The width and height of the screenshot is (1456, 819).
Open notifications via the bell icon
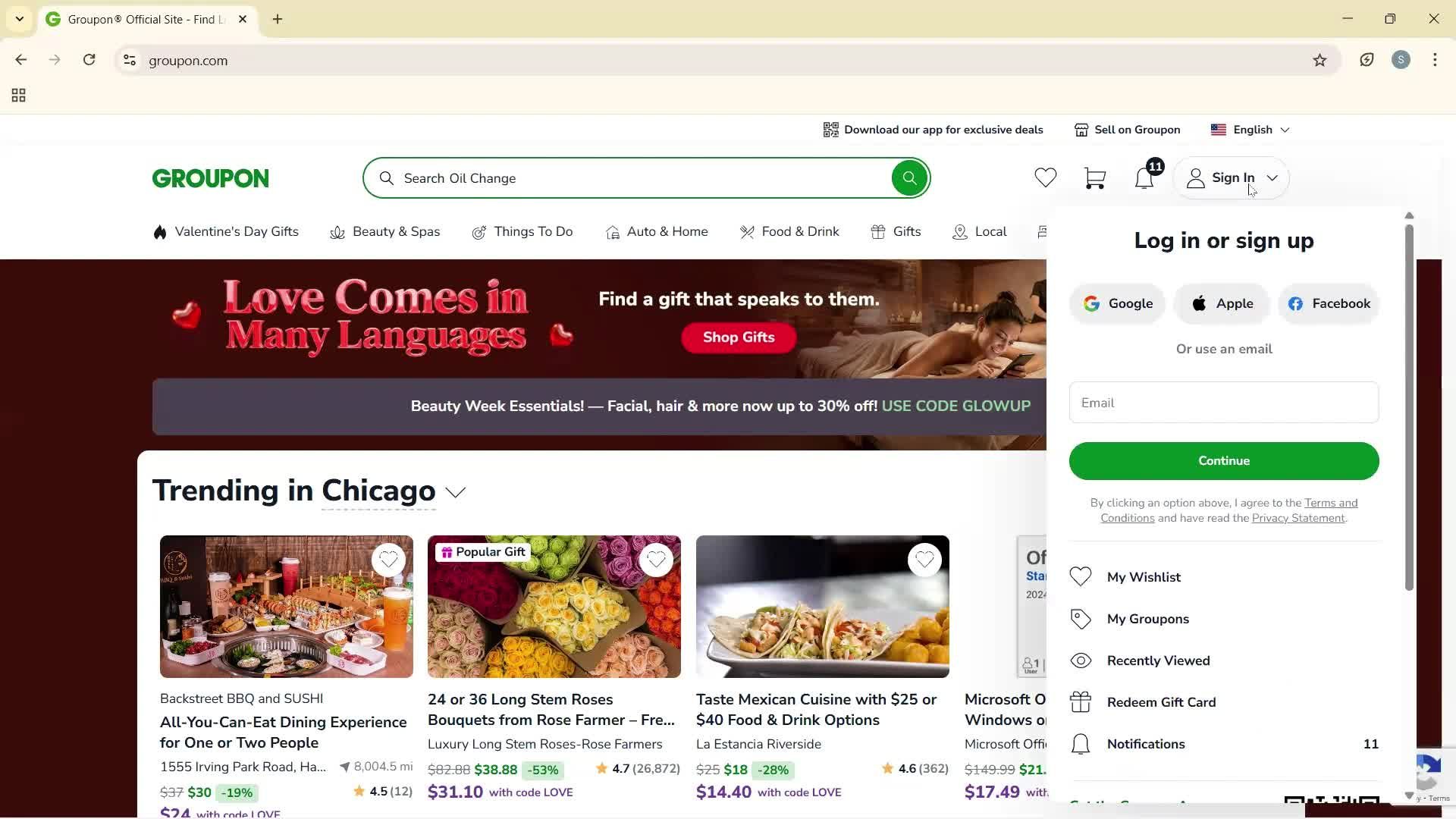(x=1144, y=179)
